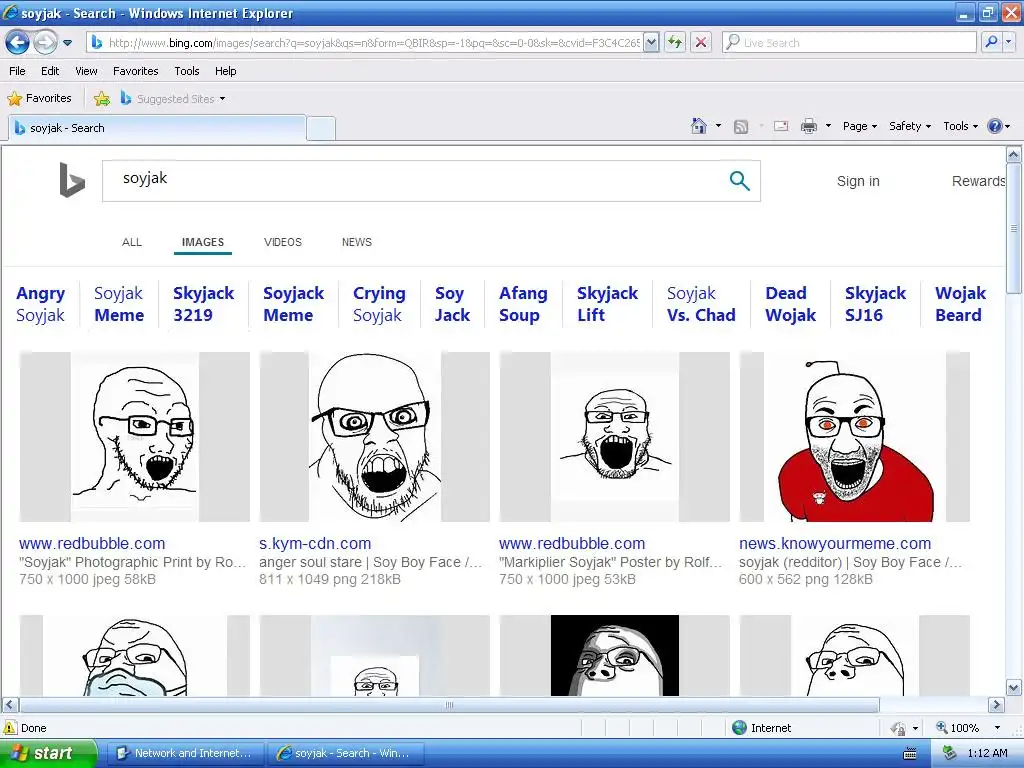Screen dimensions: 1024x768
Task: Click the blue Help question mark icon
Action: tap(995, 126)
